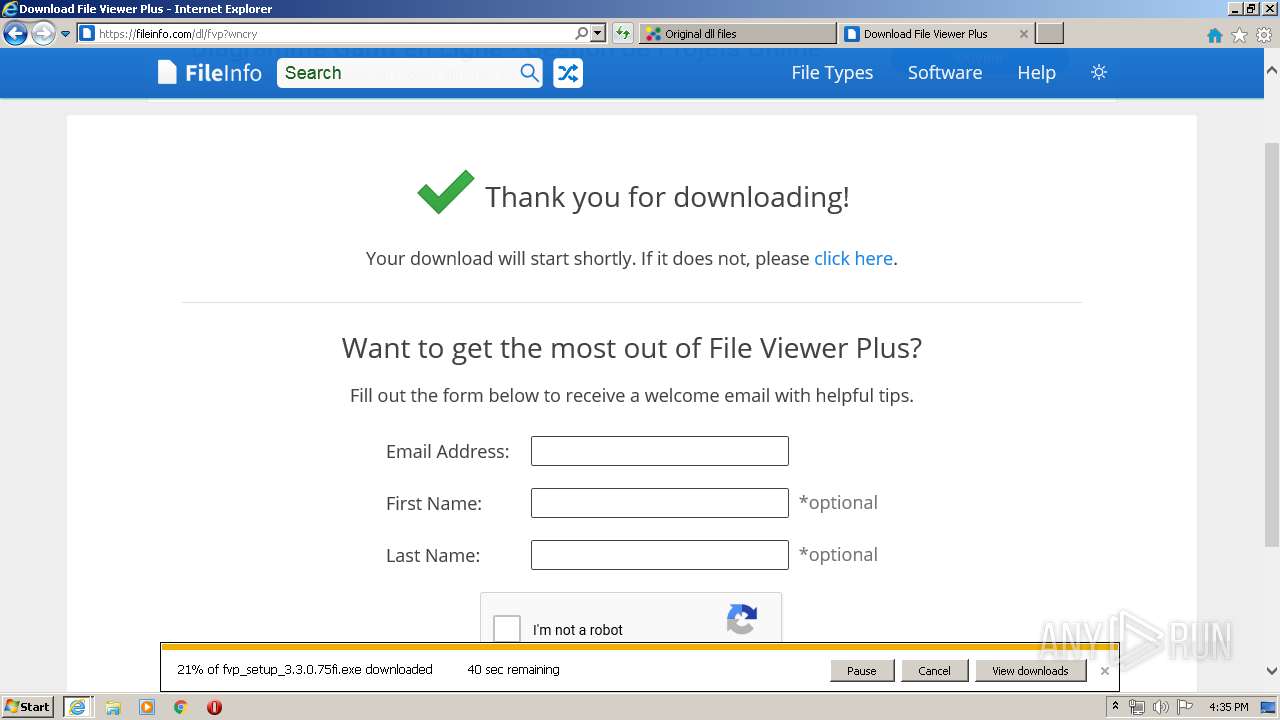
Task: Open Internet Explorer Tools gear icon
Action: point(1263,35)
